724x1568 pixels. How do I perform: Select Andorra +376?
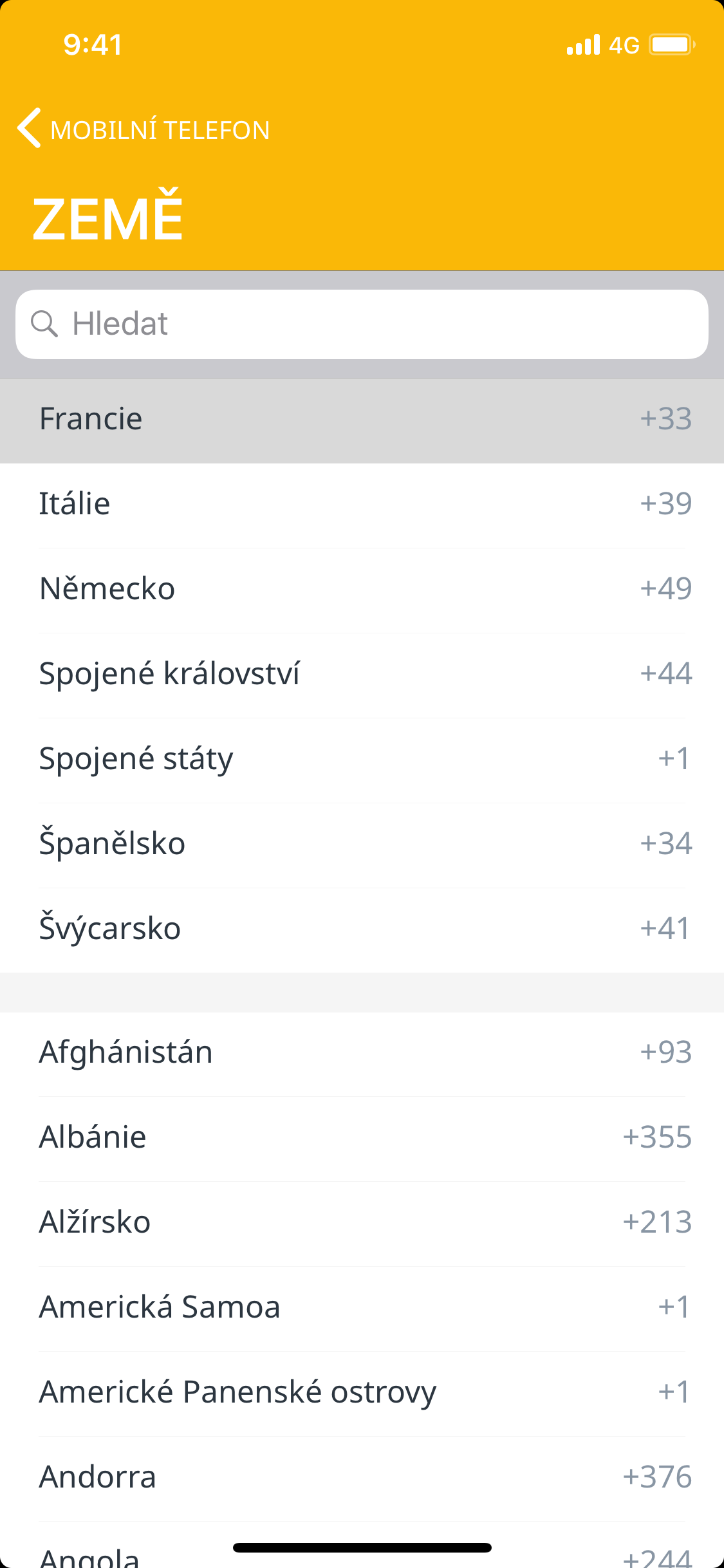[x=362, y=1477]
